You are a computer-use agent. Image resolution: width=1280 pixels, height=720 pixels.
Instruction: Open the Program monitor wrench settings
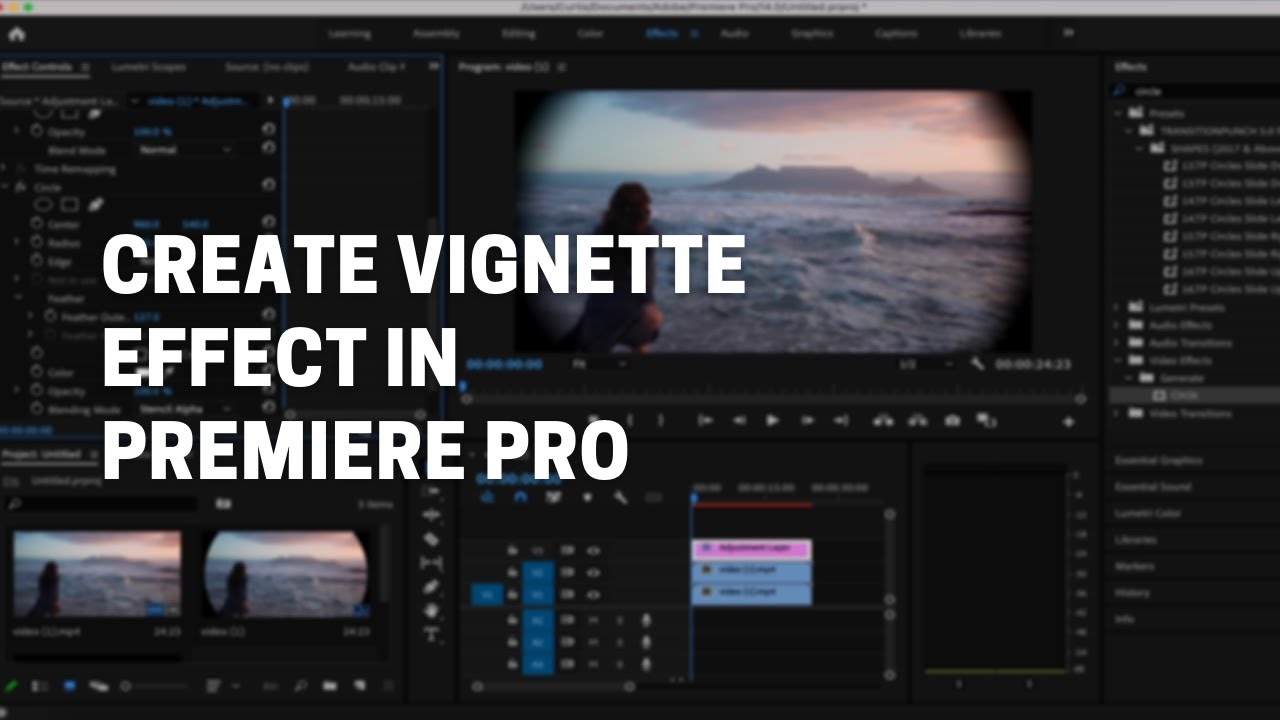[x=977, y=364]
